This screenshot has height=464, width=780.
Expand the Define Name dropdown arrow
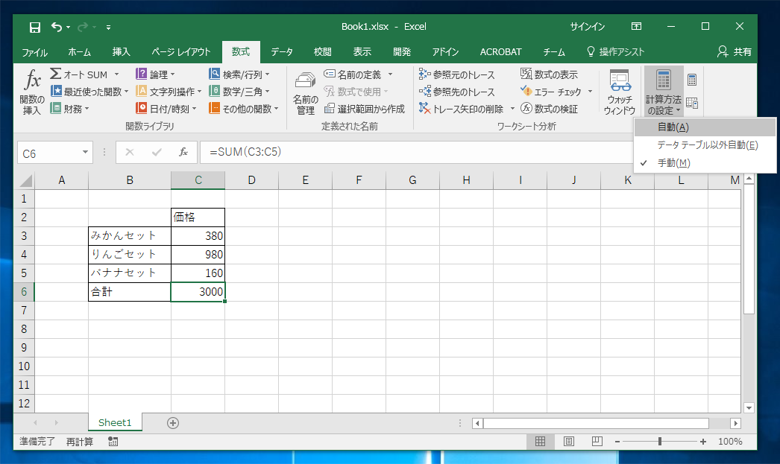tap(390, 74)
